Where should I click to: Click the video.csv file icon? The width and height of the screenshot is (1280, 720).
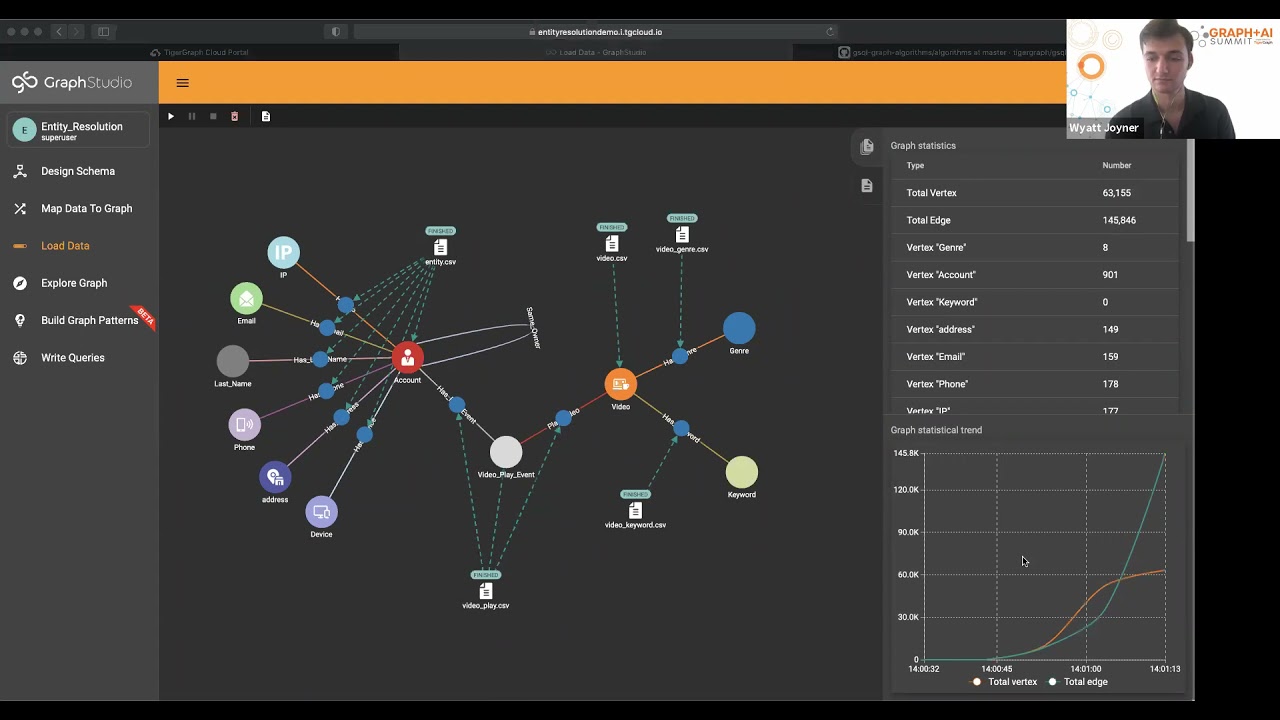click(x=612, y=243)
